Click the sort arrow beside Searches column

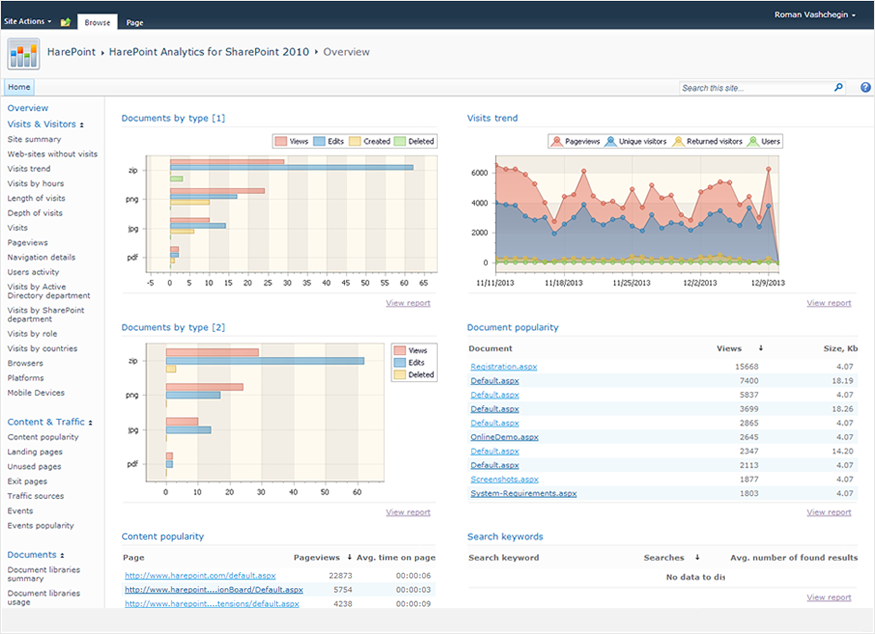pos(697,557)
